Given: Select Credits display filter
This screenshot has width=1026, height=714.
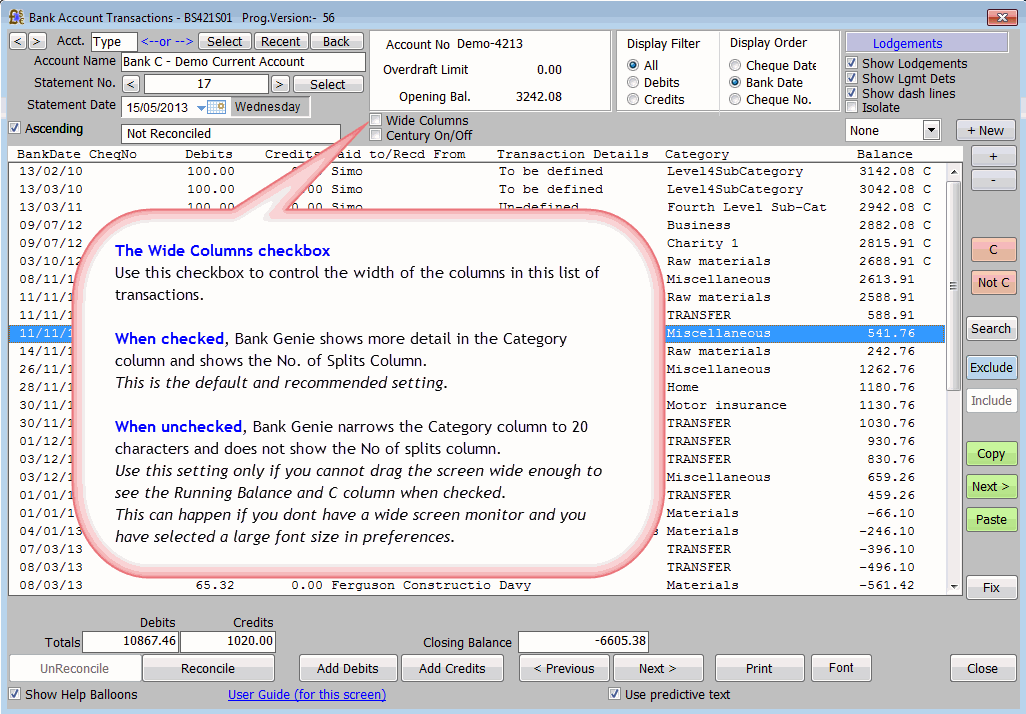Looking at the screenshot, I should (x=633, y=99).
